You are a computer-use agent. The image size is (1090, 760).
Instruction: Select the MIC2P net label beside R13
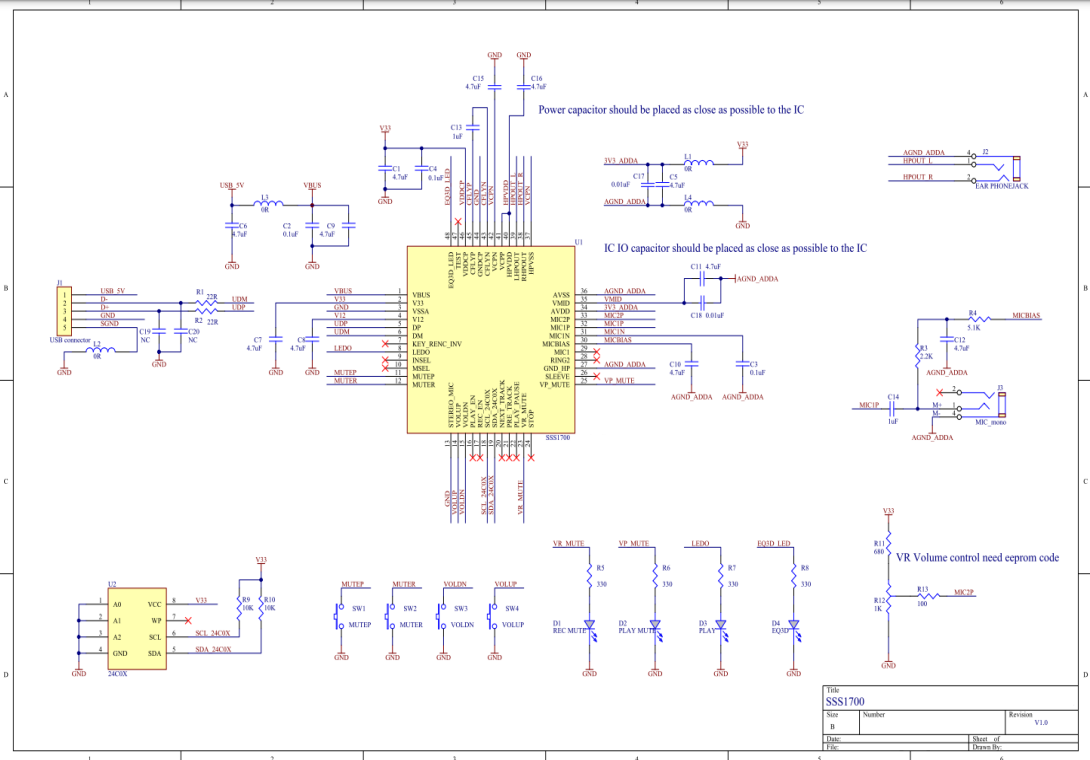click(x=963, y=592)
